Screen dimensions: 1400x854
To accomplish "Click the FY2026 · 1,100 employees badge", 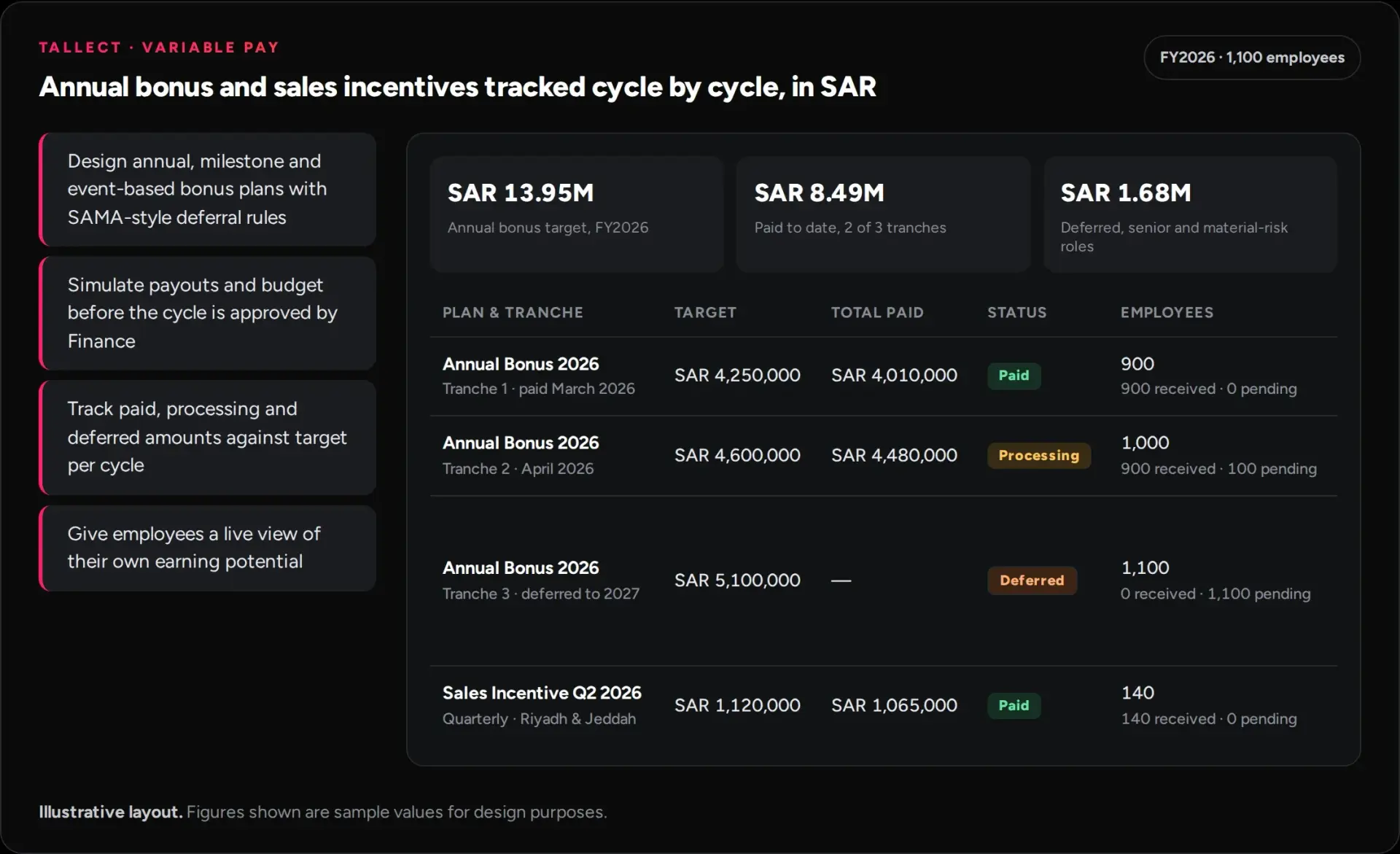I will pyautogui.click(x=1251, y=58).
